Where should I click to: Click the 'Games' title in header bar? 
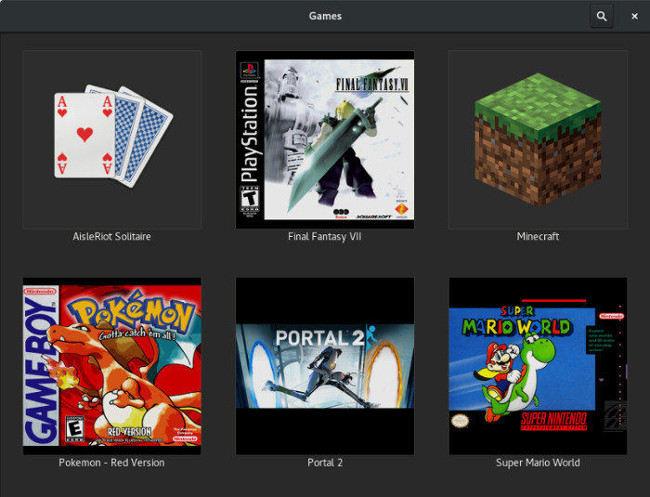pos(325,16)
